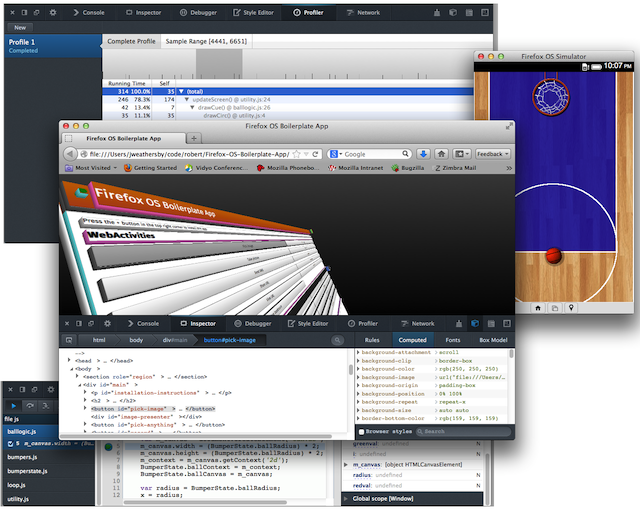
Task: Tap Home button in Firefox OS Simulator
Action: [538, 308]
